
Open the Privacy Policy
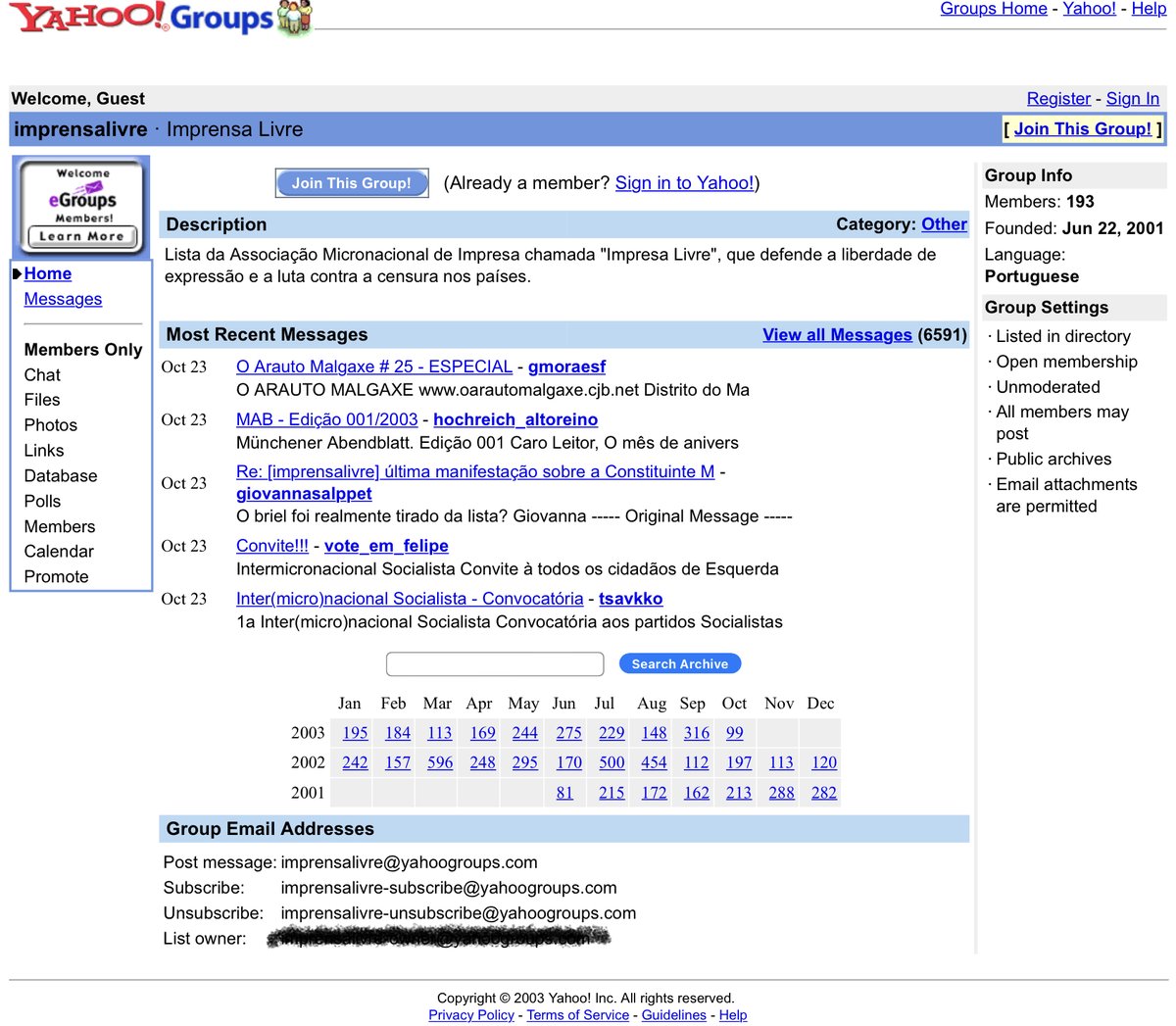point(471,1014)
